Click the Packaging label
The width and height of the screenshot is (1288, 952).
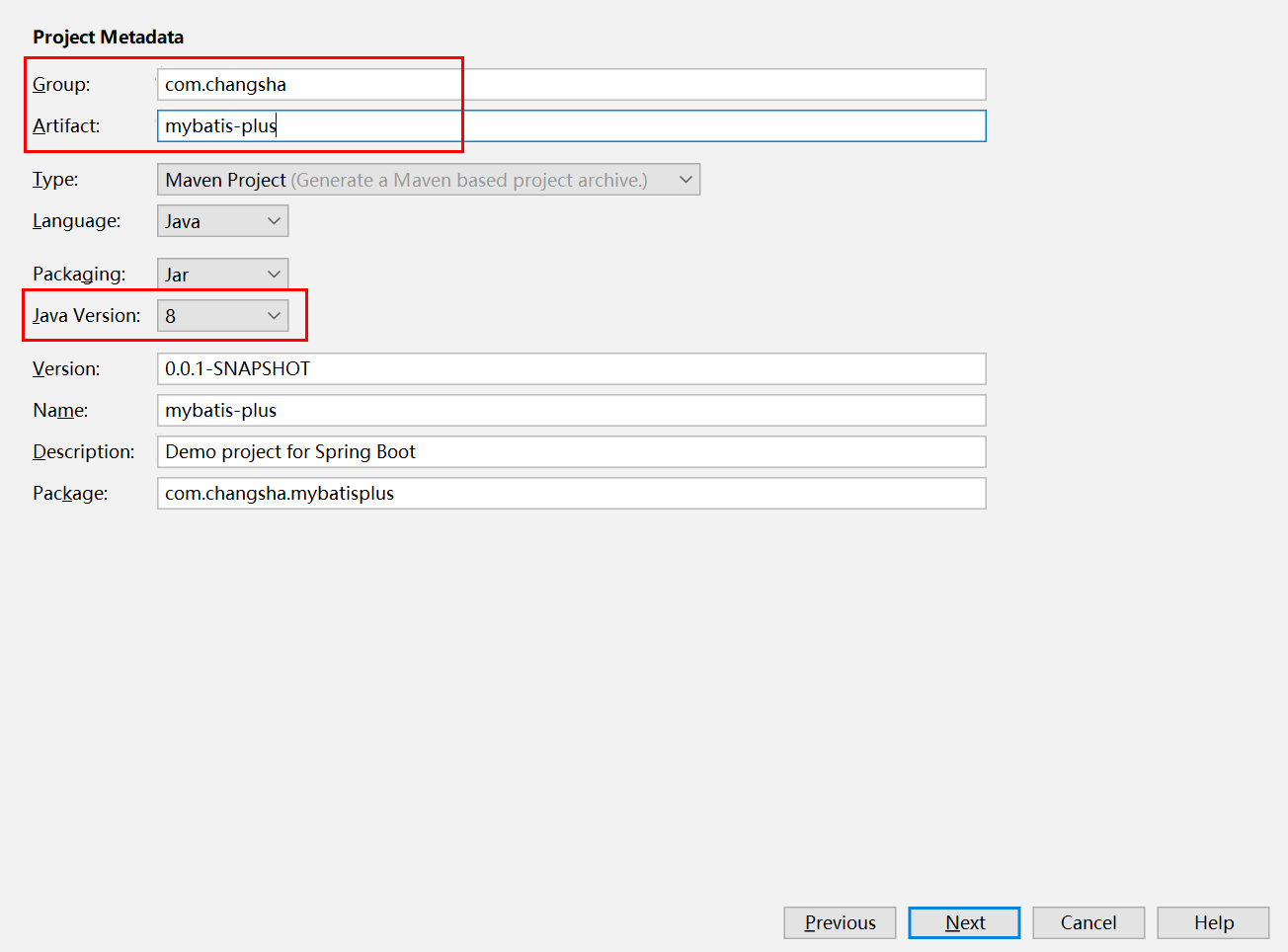pos(79,274)
